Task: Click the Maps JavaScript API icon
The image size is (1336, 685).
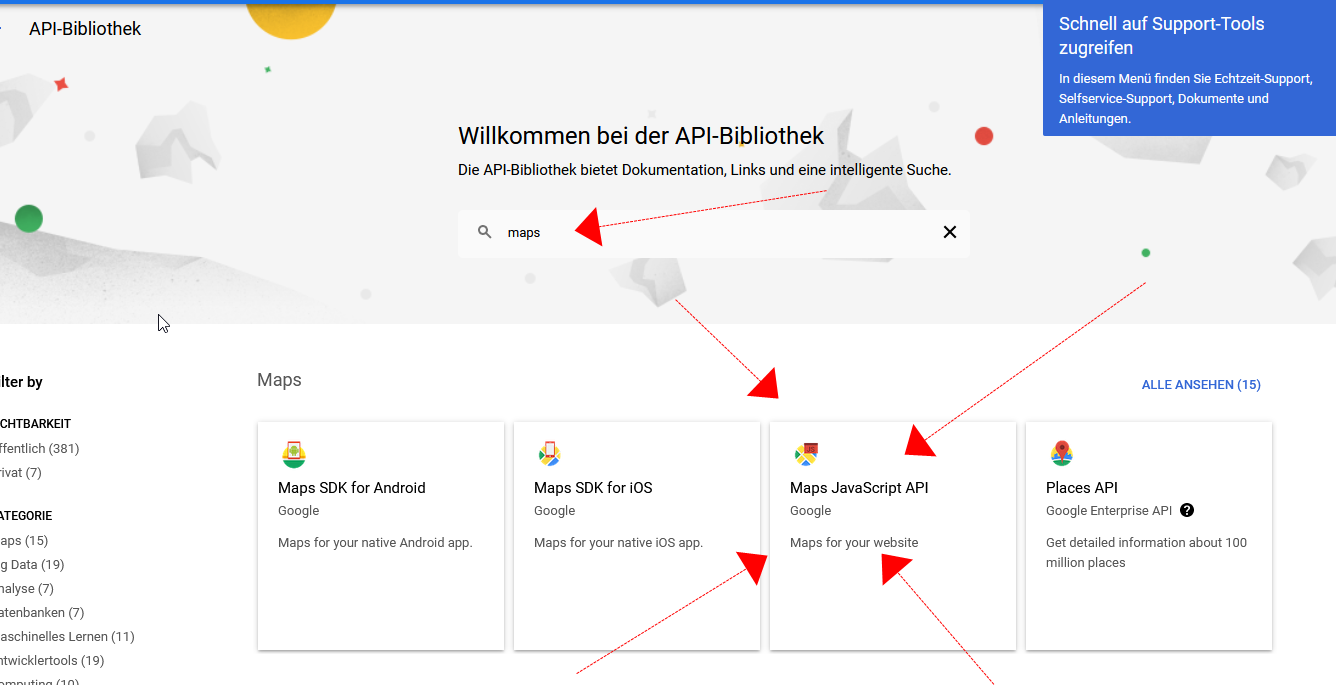Action: click(x=806, y=454)
